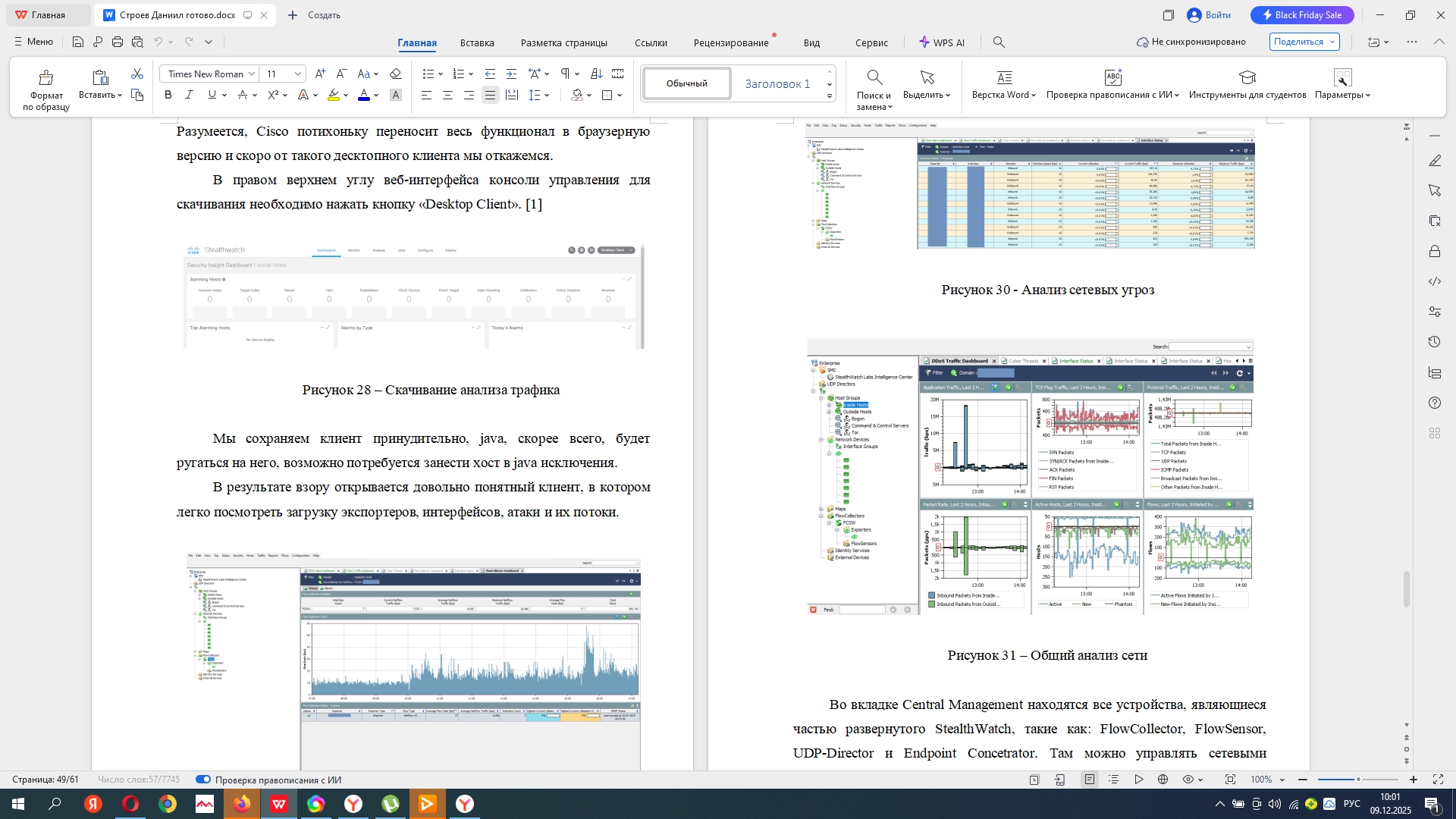
Task: Toggle show paragraph marks
Action: (565, 74)
